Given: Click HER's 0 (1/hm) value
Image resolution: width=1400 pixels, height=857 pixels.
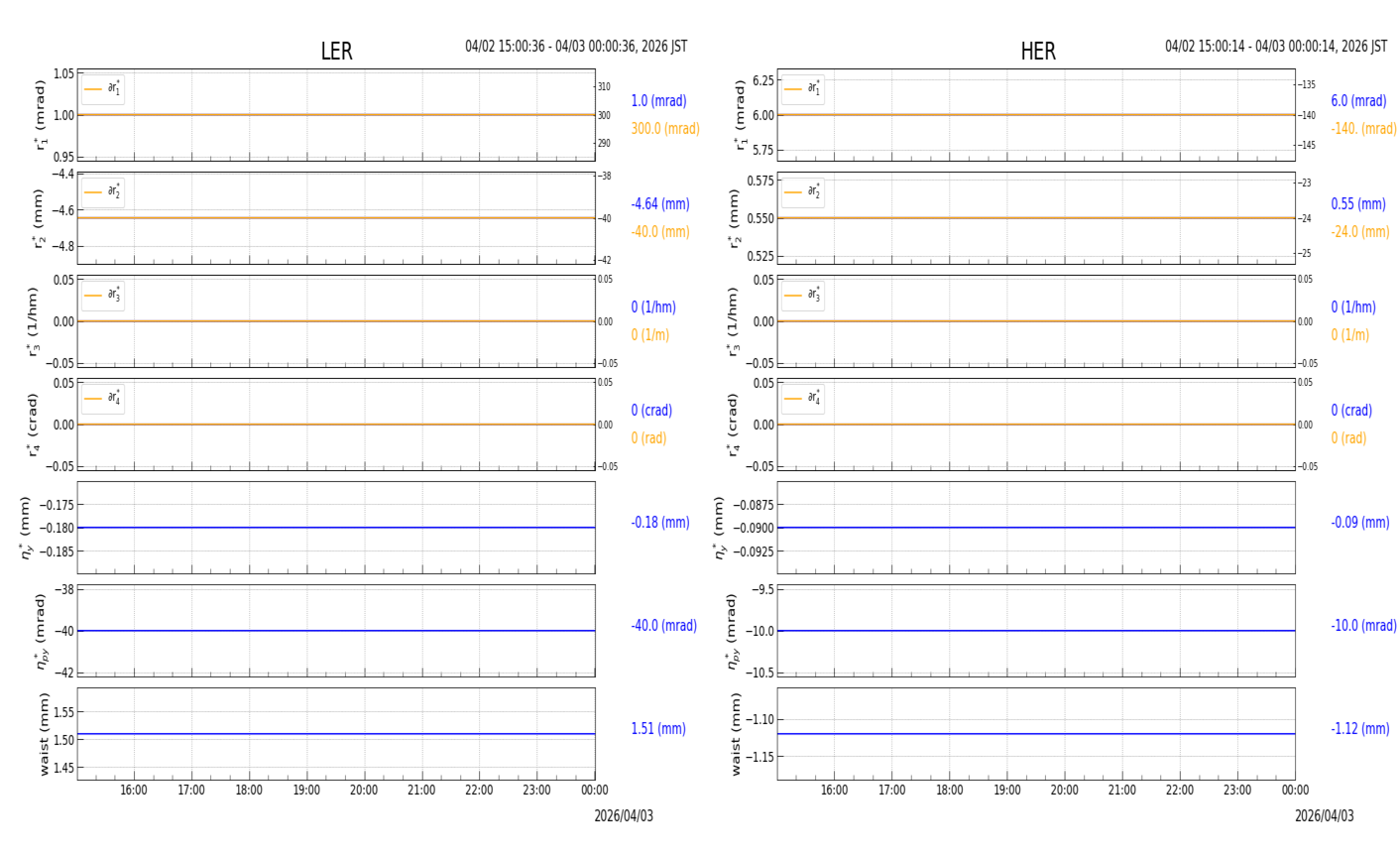Looking at the screenshot, I should tap(1353, 307).
